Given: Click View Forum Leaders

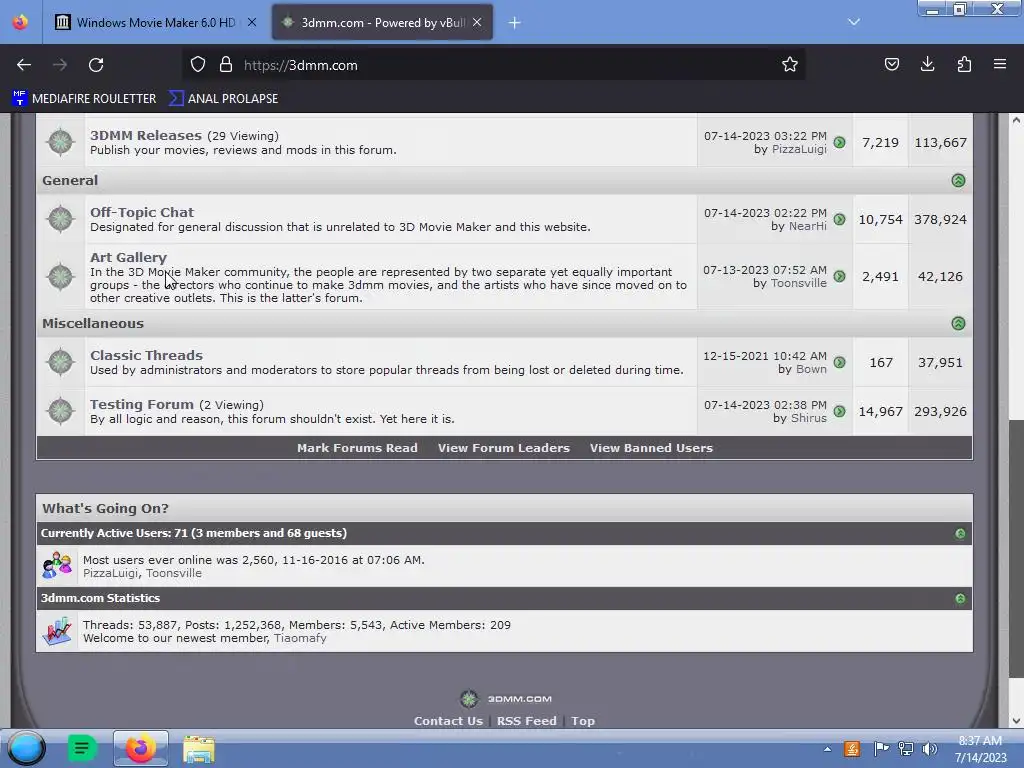Looking at the screenshot, I should click(504, 448).
